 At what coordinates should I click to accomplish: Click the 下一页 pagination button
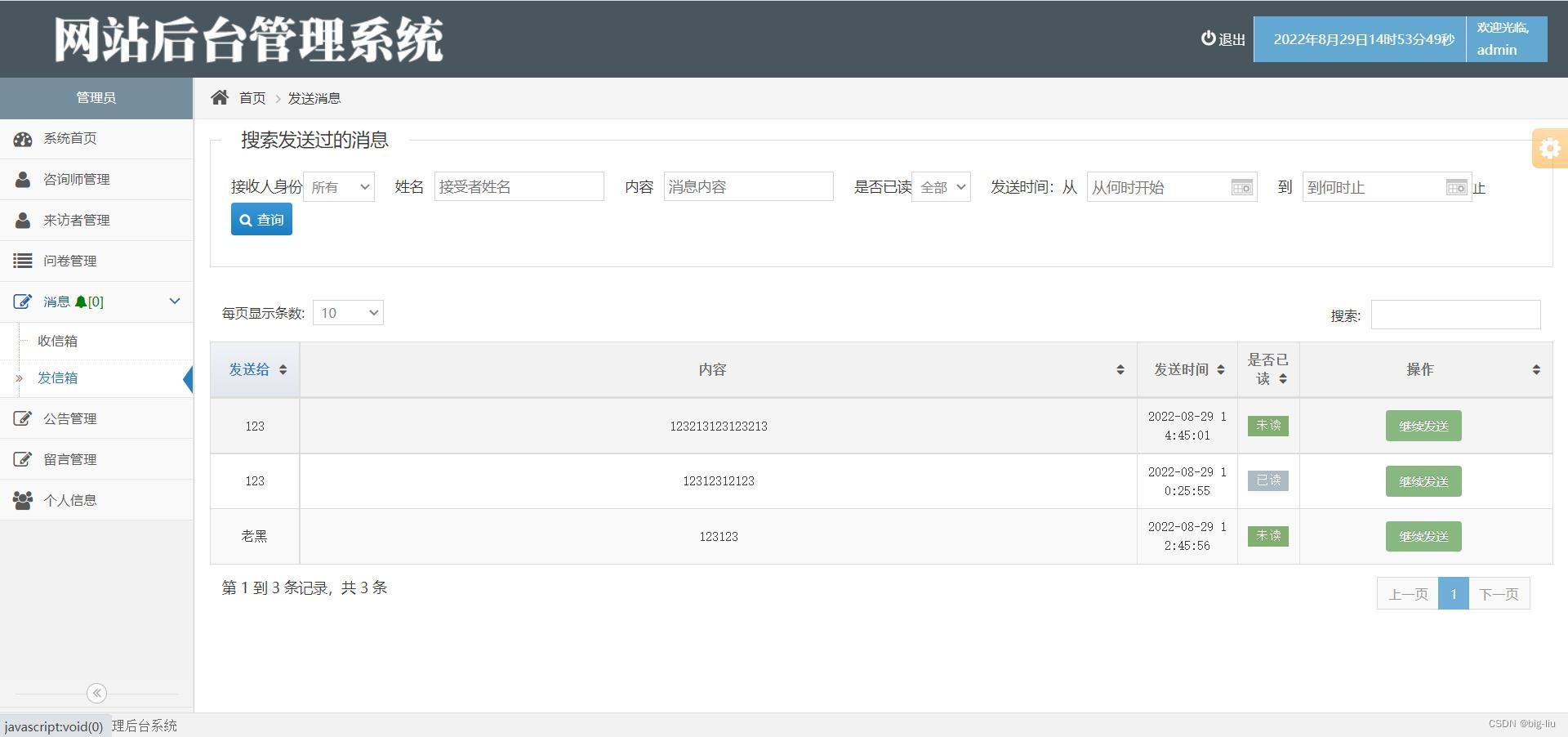coord(1499,594)
